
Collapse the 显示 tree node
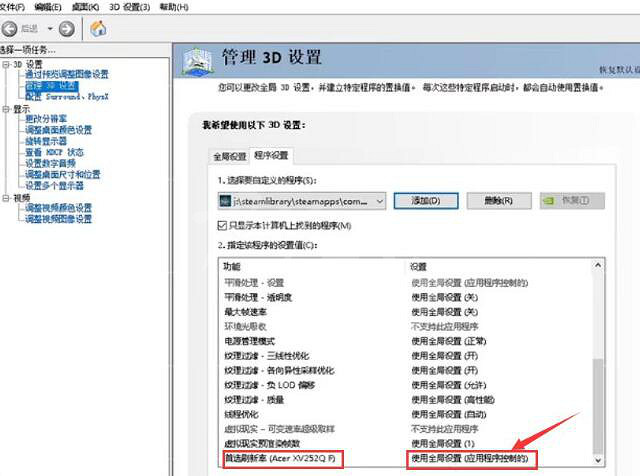[6, 109]
